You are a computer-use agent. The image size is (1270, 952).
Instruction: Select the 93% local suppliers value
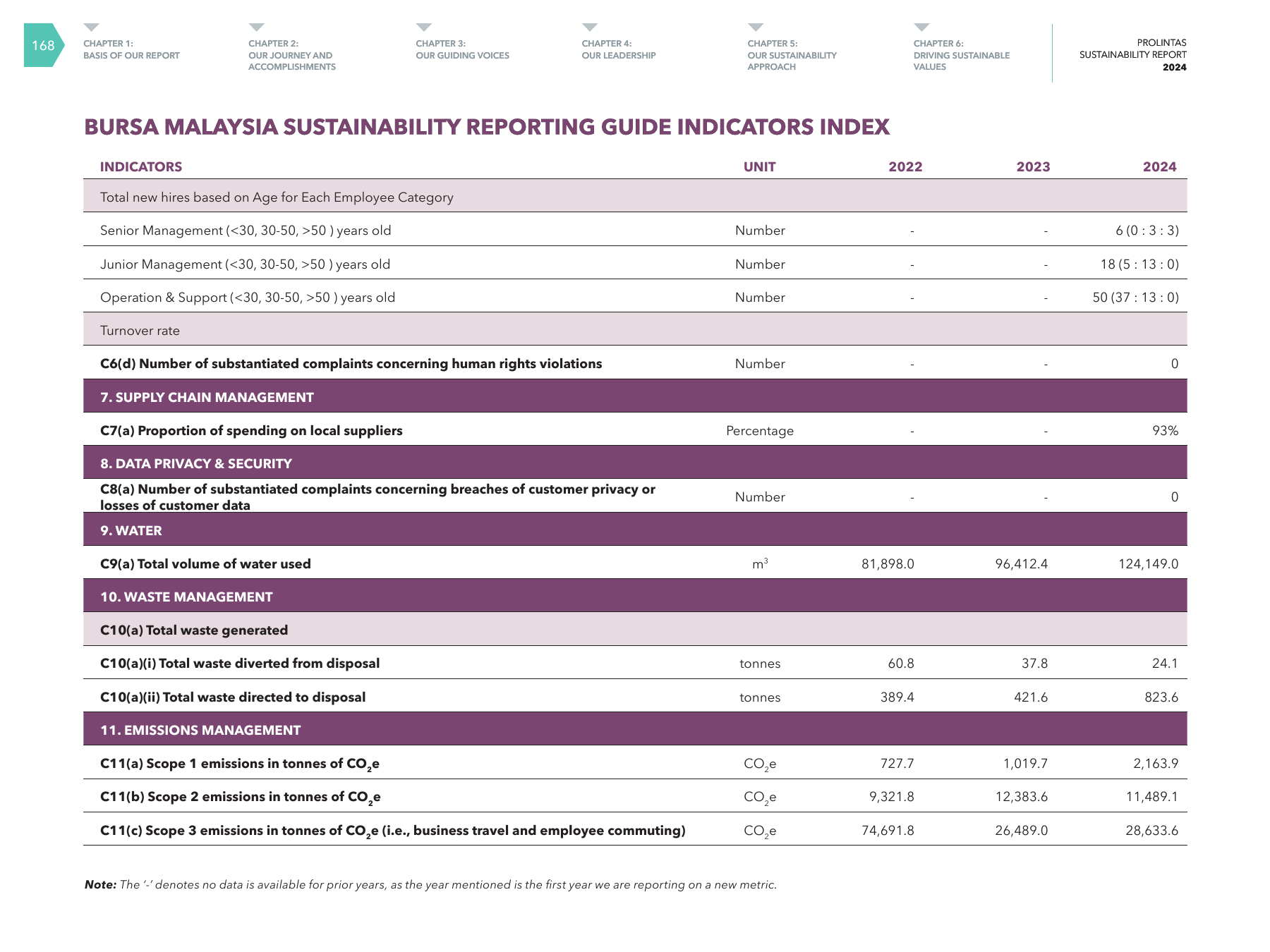point(1166,431)
